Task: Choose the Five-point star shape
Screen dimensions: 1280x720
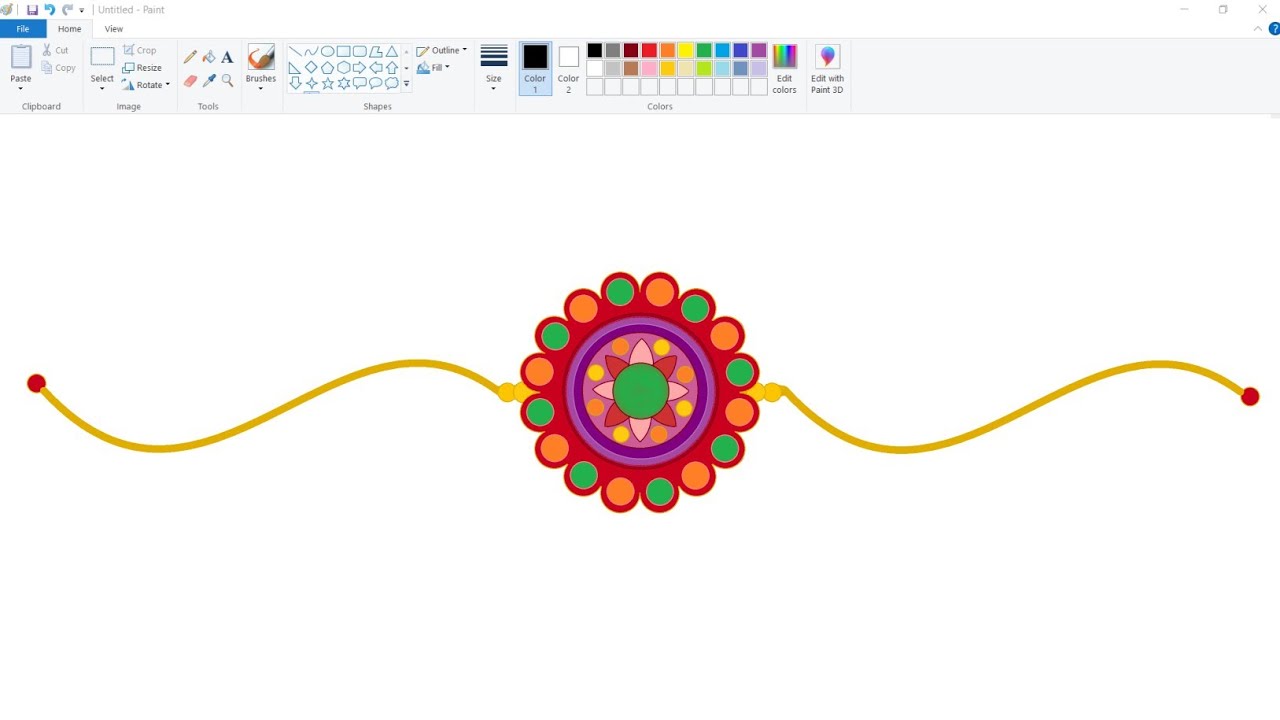Action: 327,83
